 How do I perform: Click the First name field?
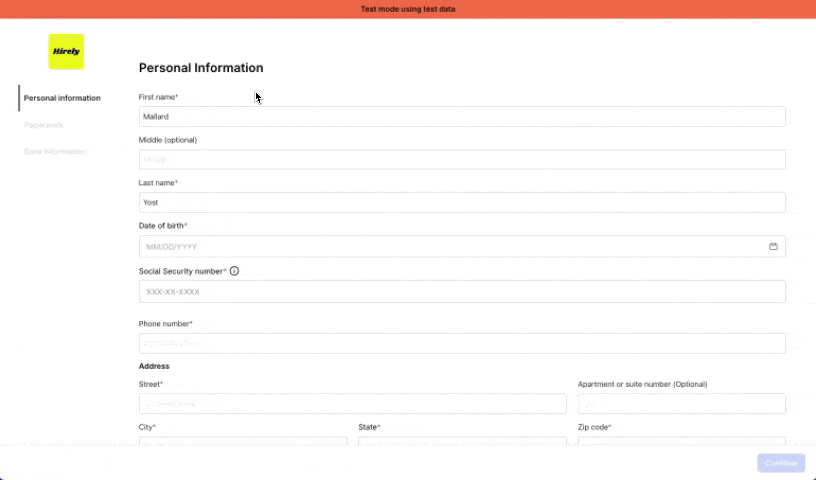pyautogui.click(x=462, y=117)
